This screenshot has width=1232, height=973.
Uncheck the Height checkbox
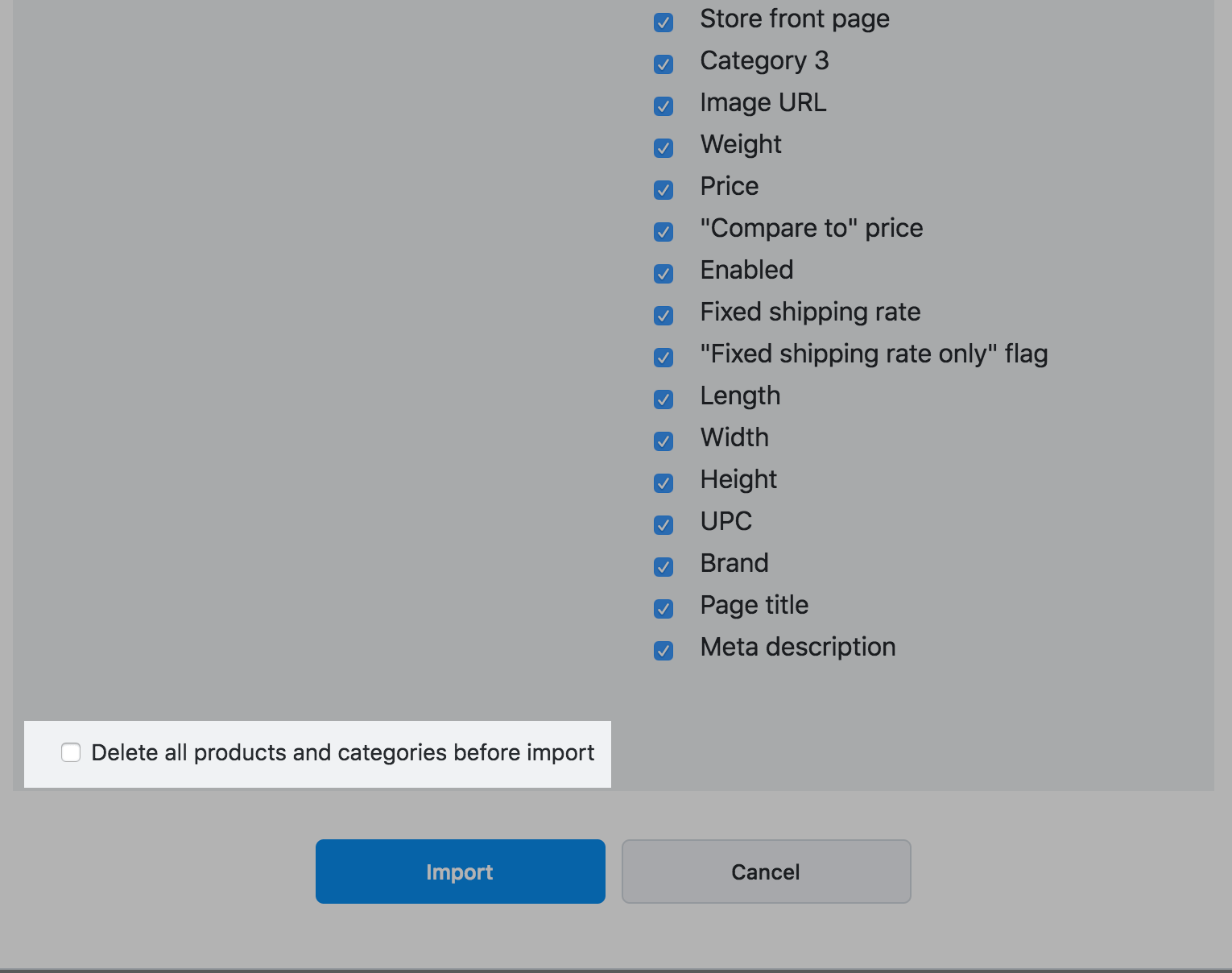663,483
